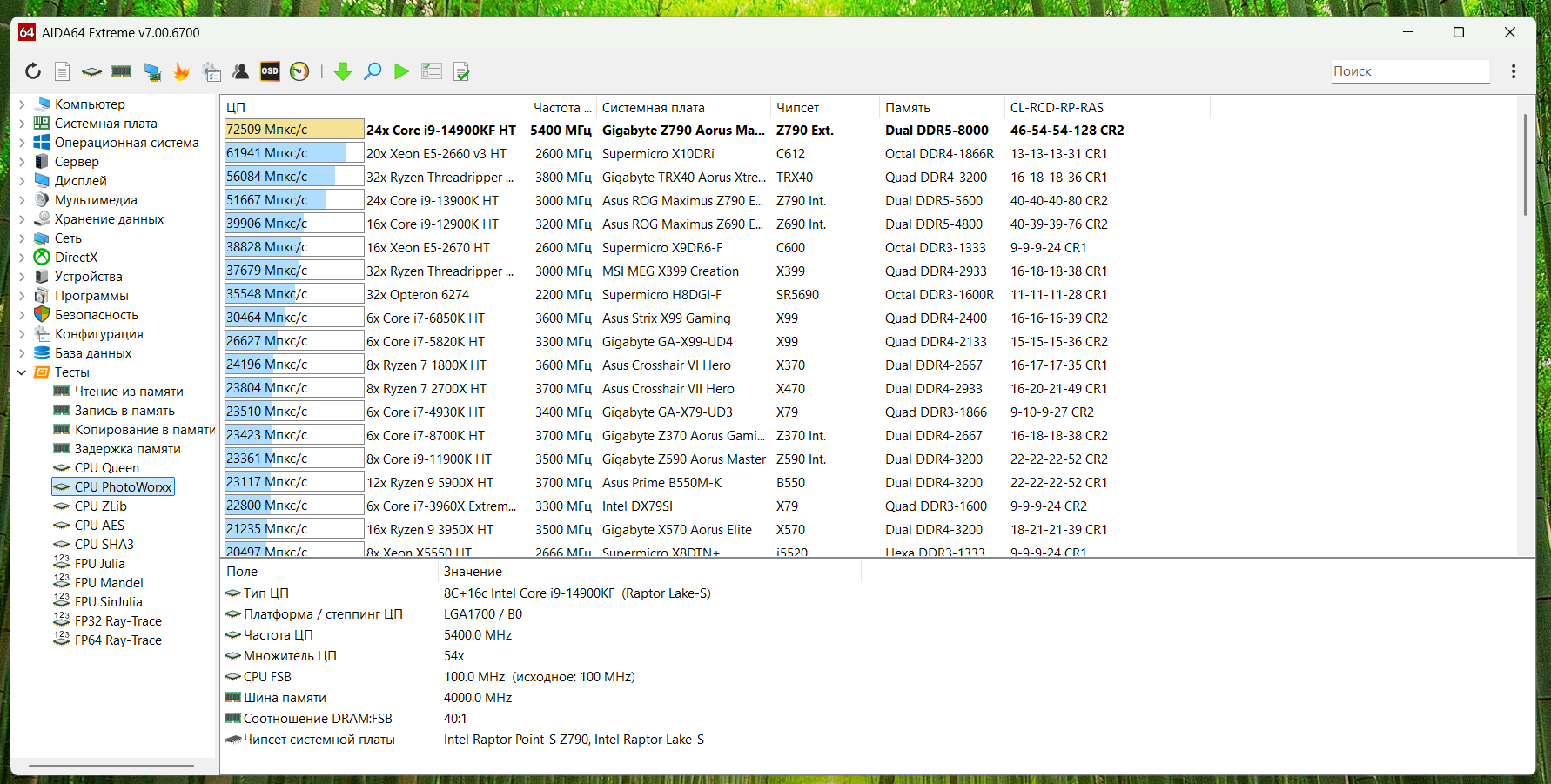Sort by the CL-RCD-RP-RAS column header

1107,108
